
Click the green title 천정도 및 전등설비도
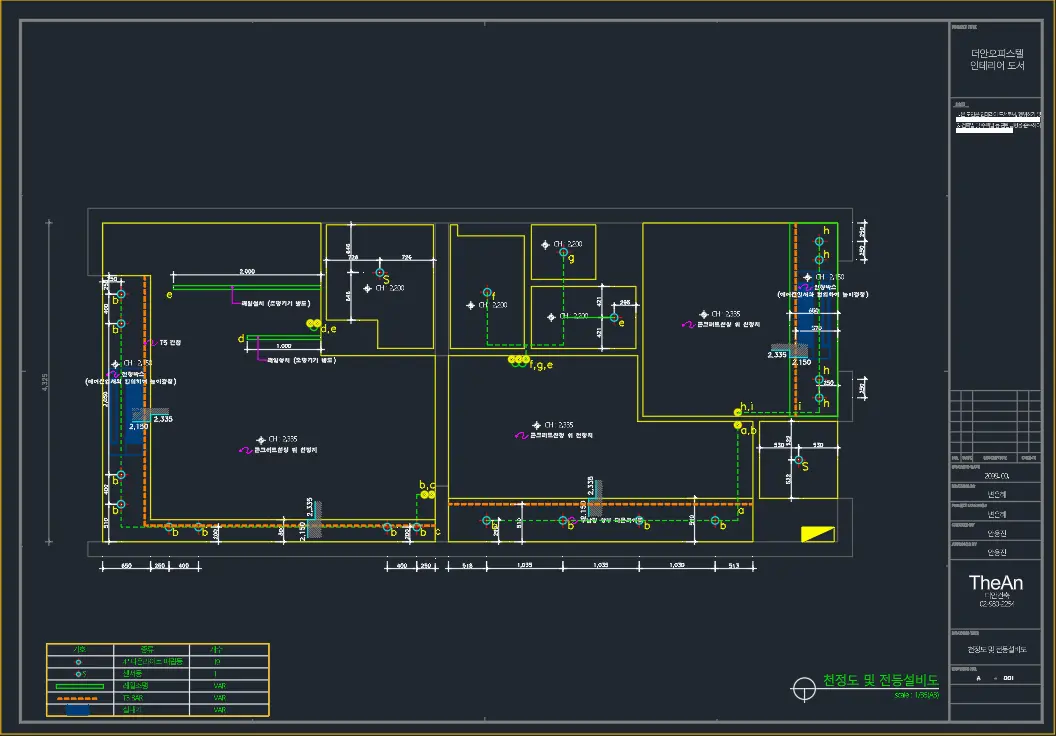(880, 680)
